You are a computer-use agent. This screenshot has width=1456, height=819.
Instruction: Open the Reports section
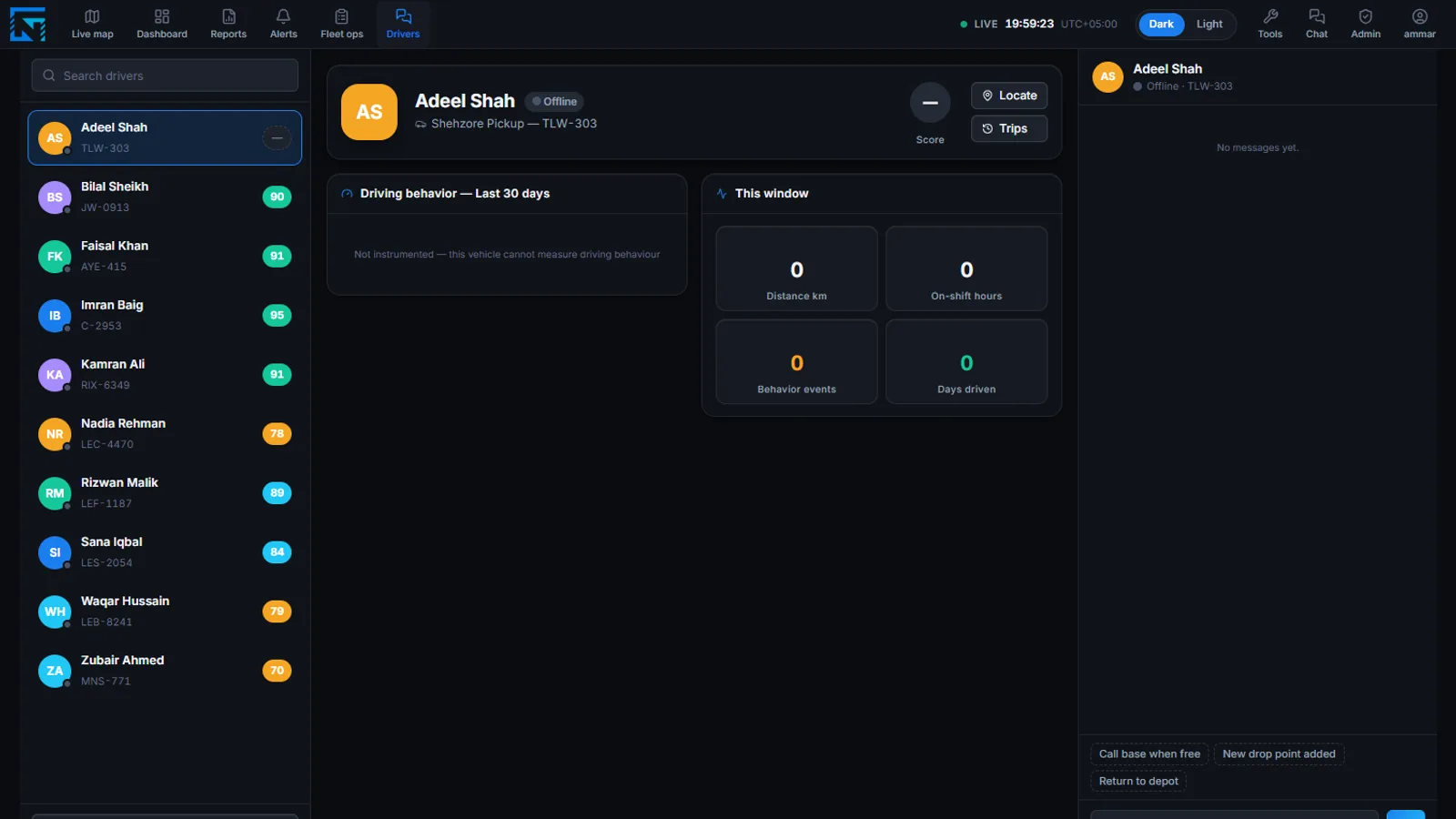tap(228, 25)
